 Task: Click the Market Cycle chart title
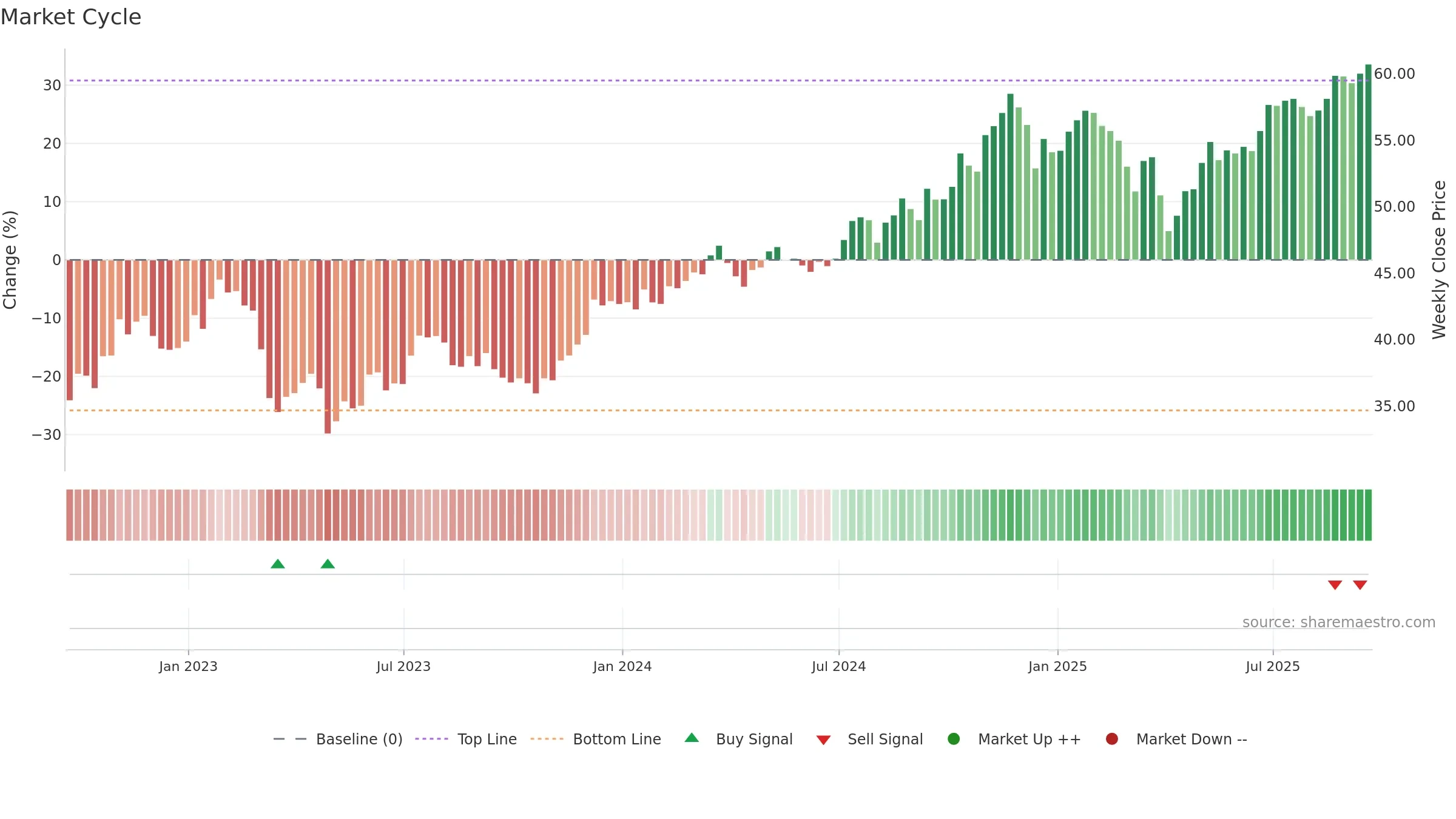[x=71, y=17]
